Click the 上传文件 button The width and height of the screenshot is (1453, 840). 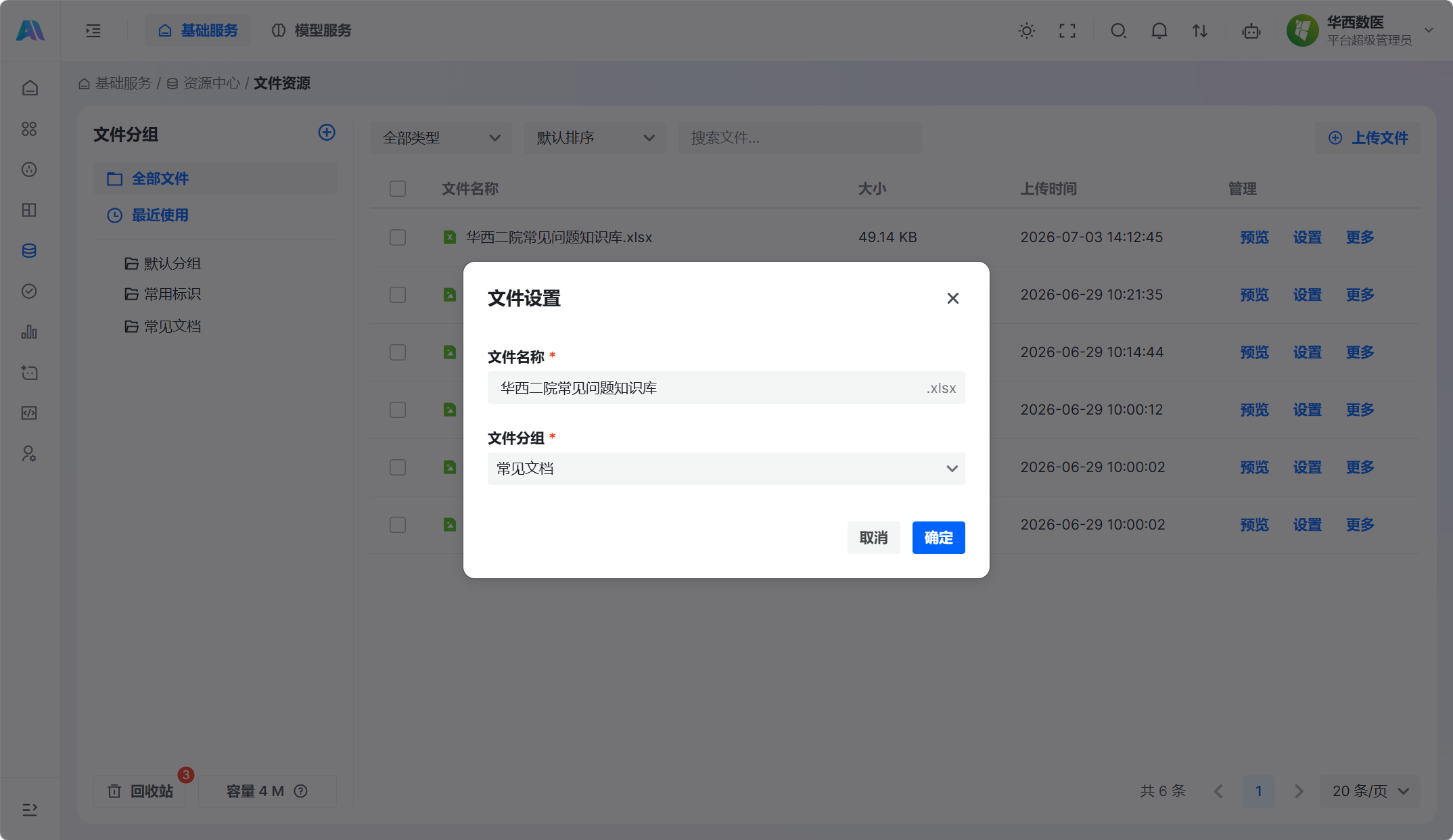(1368, 138)
